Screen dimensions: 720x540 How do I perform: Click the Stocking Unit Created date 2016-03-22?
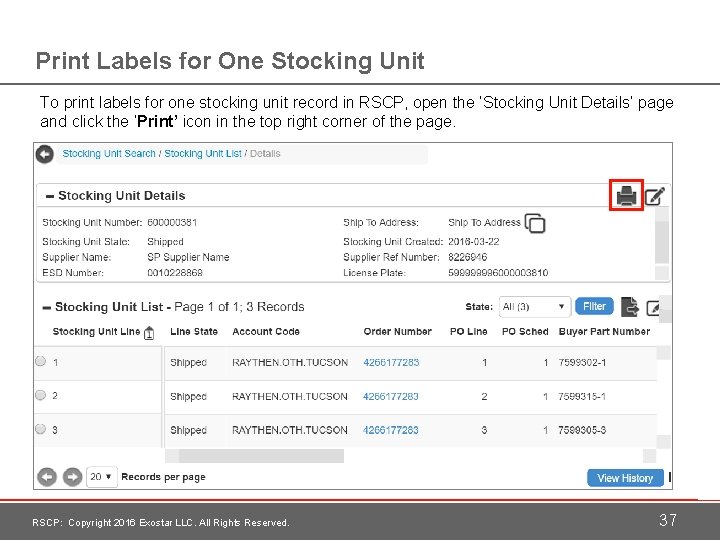(473, 242)
